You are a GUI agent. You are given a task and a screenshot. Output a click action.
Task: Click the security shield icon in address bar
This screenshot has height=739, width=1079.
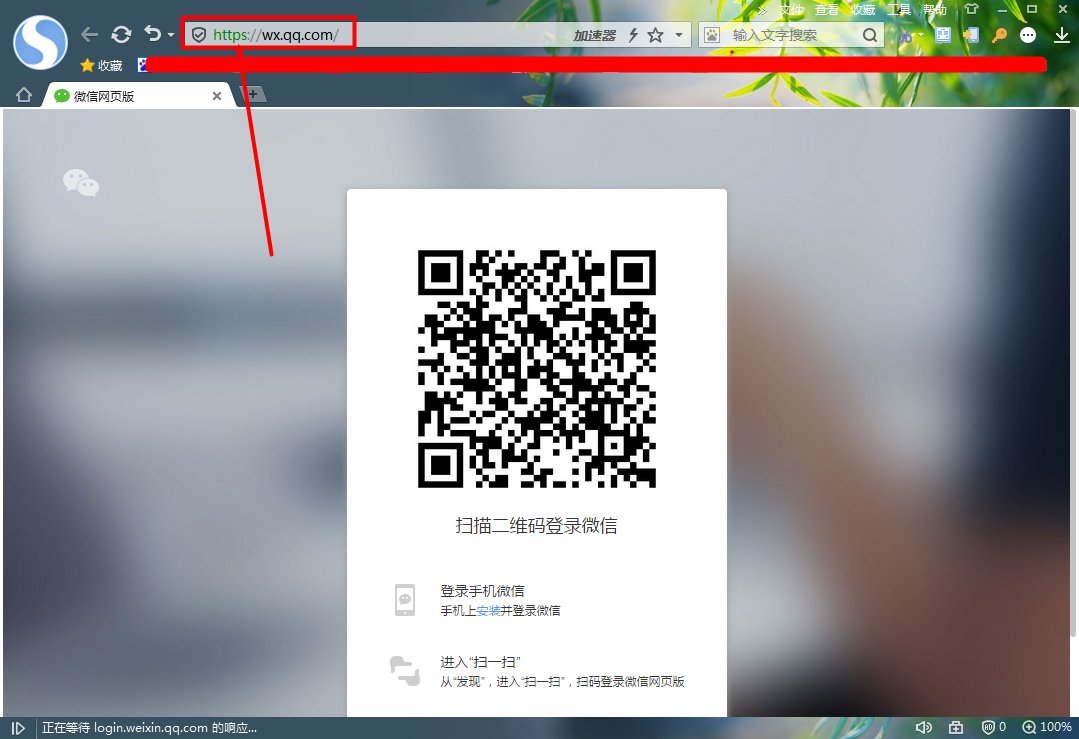tap(199, 35)
